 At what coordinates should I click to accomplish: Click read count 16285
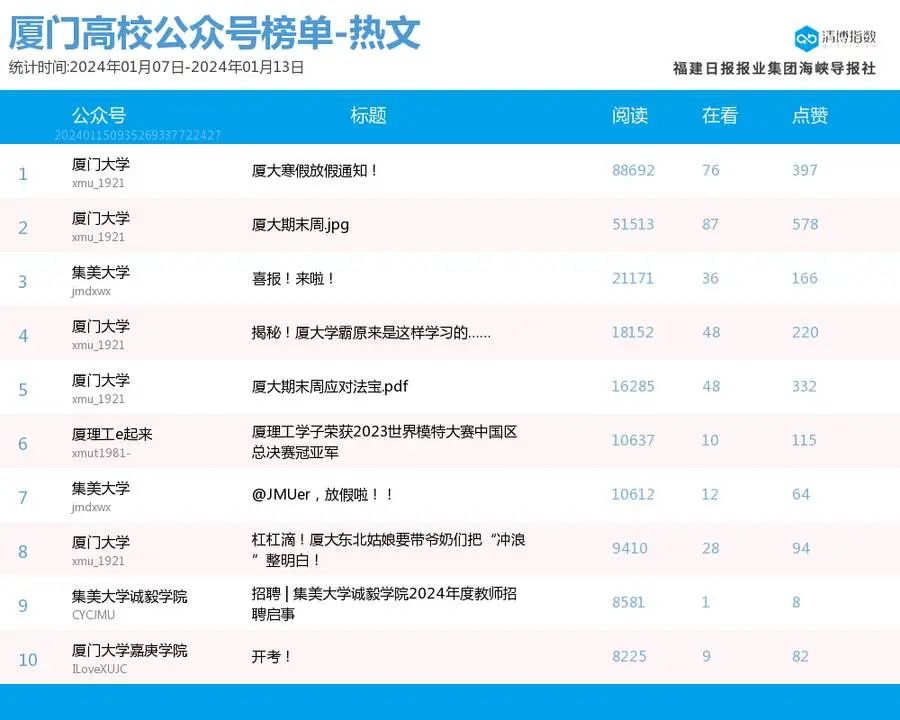[x=633, y=386]
